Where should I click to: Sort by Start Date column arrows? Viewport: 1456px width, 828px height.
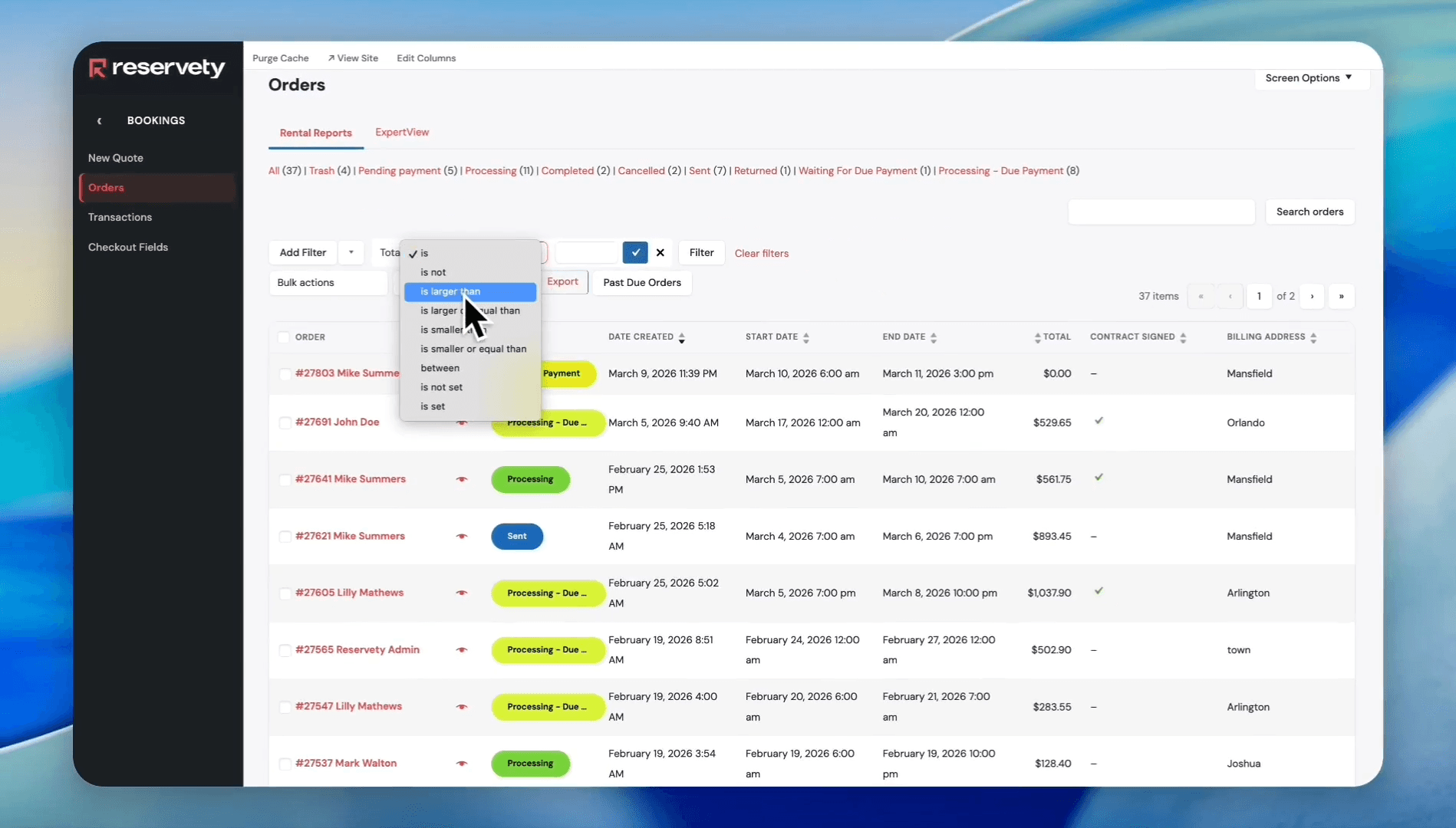click(806, 337)
